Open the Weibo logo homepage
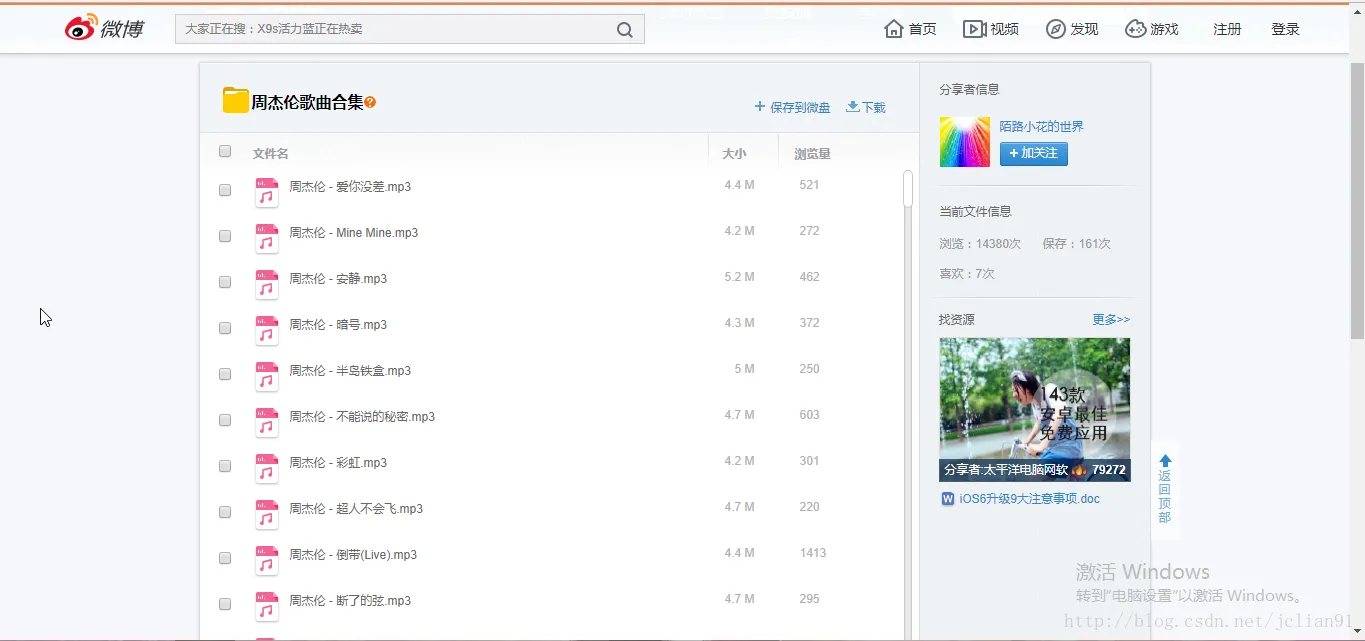The width and height of the screenshot is (1365, 641). tap(105, 28)
